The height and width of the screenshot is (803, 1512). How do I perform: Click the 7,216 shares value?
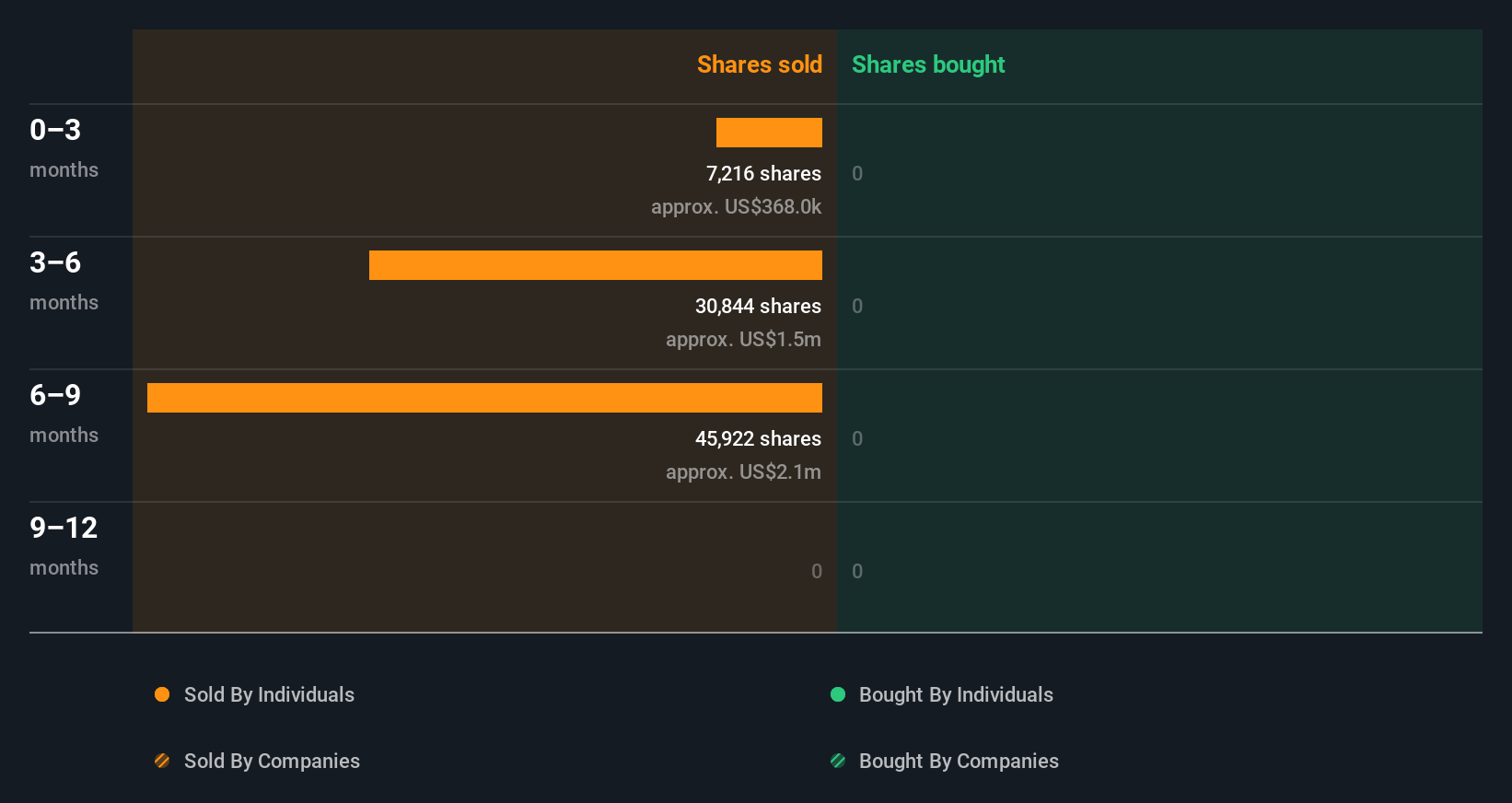763,173
